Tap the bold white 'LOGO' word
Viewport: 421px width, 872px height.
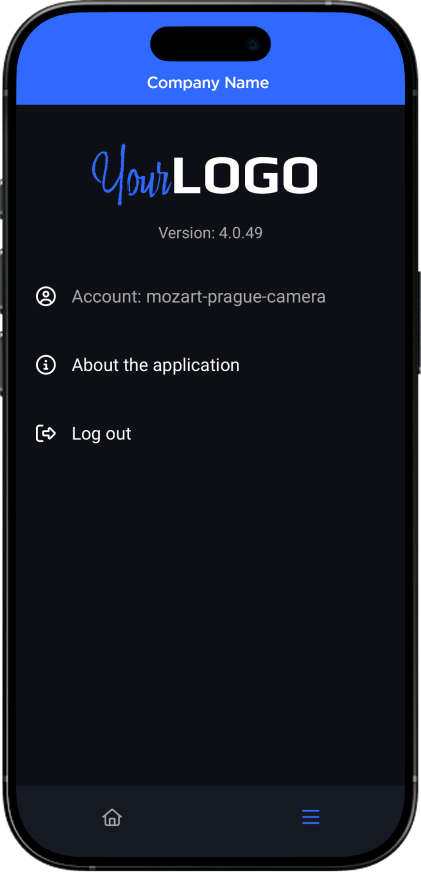245,176
